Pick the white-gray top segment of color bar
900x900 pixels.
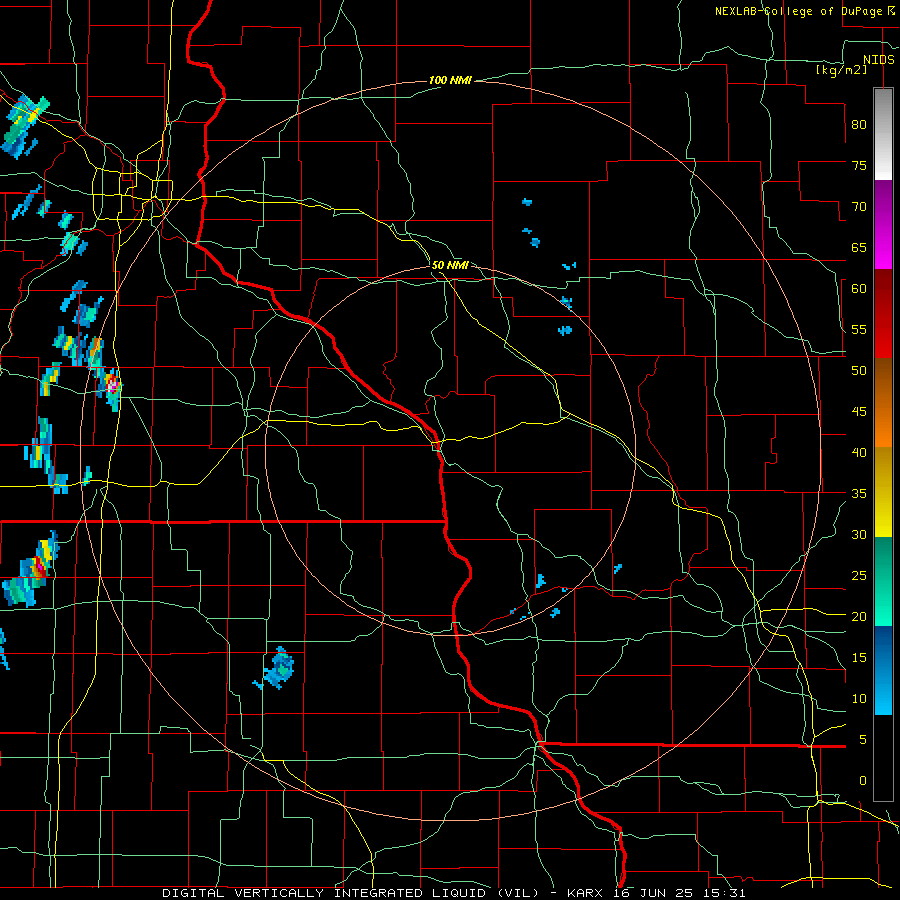pos(883,134)
